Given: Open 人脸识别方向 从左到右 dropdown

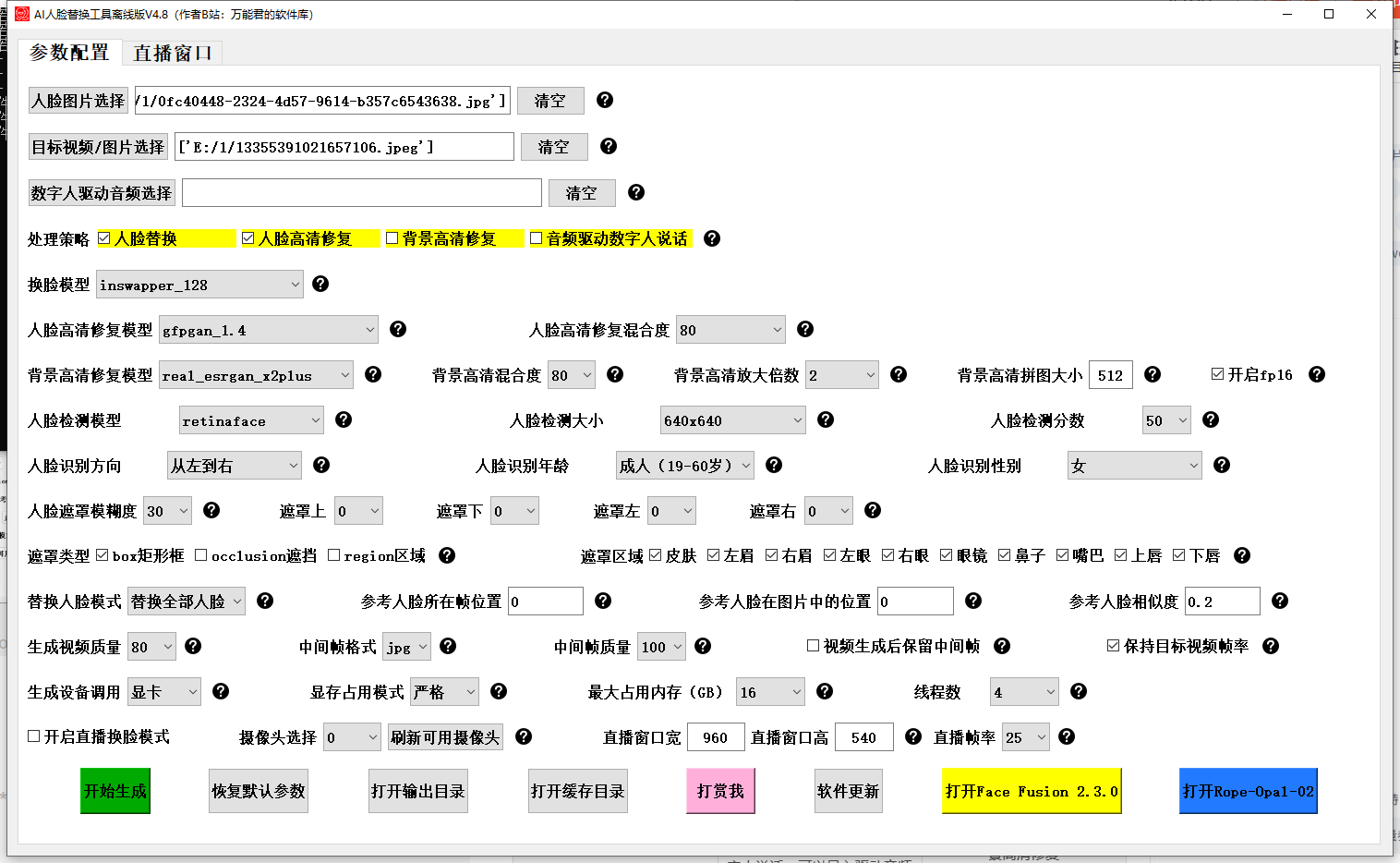Looking at the screenshot, I should pos(235,466).
